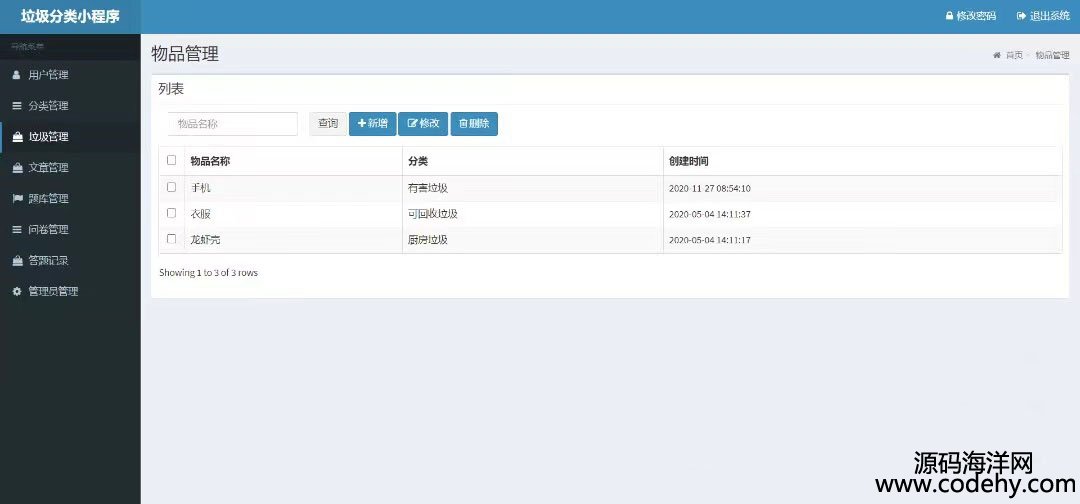Click the date 2020-05-04 14:11:37
Screen dimensions: 1080x504
[709, 214]
